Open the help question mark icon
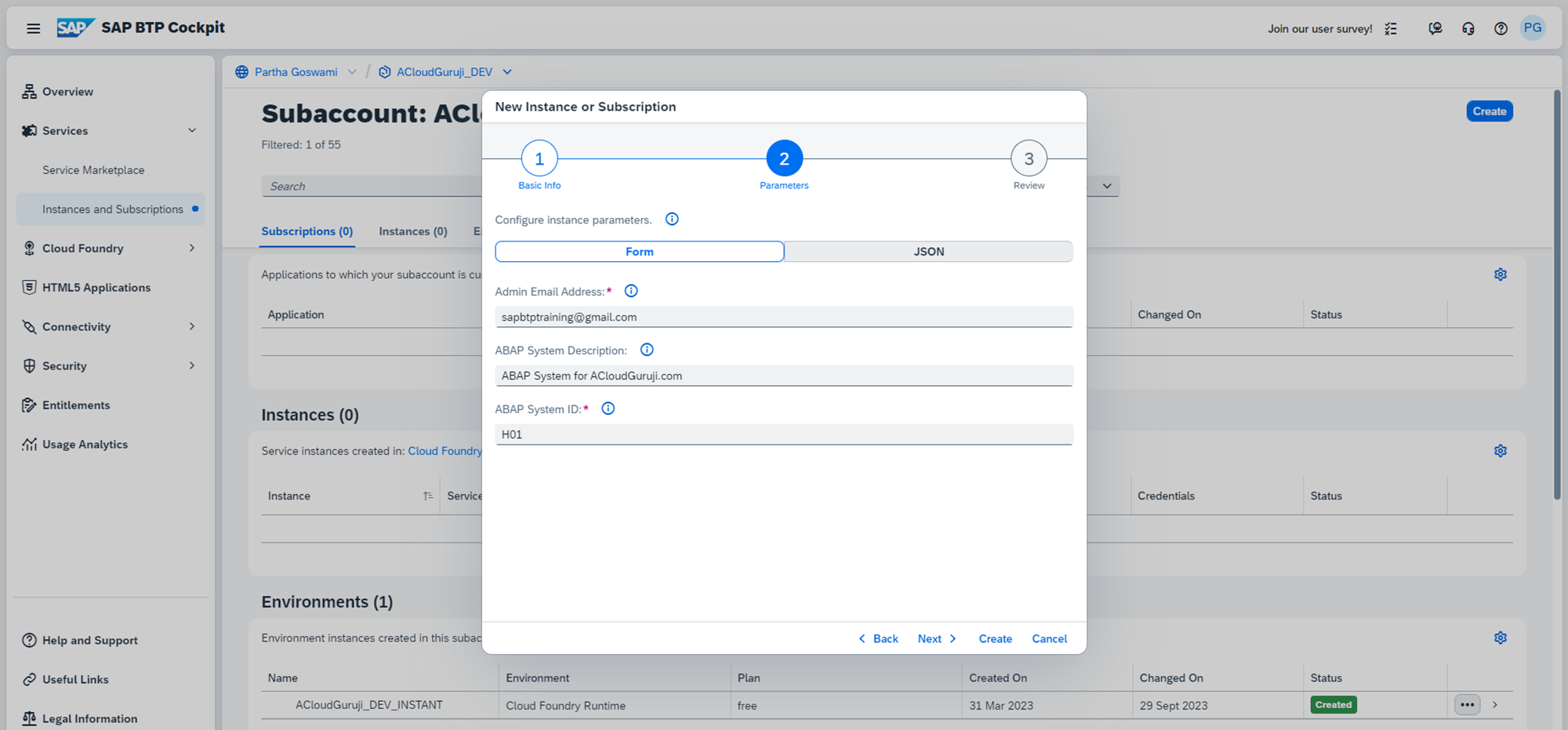Viewport: 1568px width, 730px height. coord(1500,28)
